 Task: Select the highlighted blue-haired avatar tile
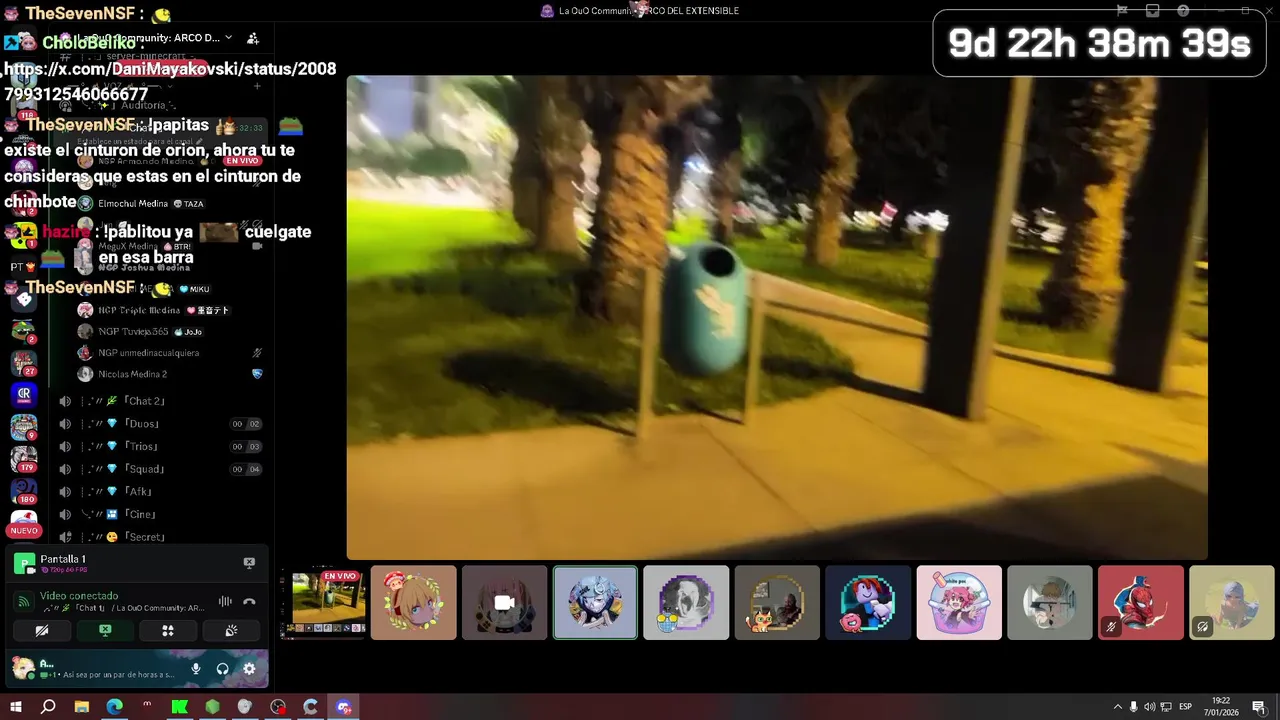[595, 603]
